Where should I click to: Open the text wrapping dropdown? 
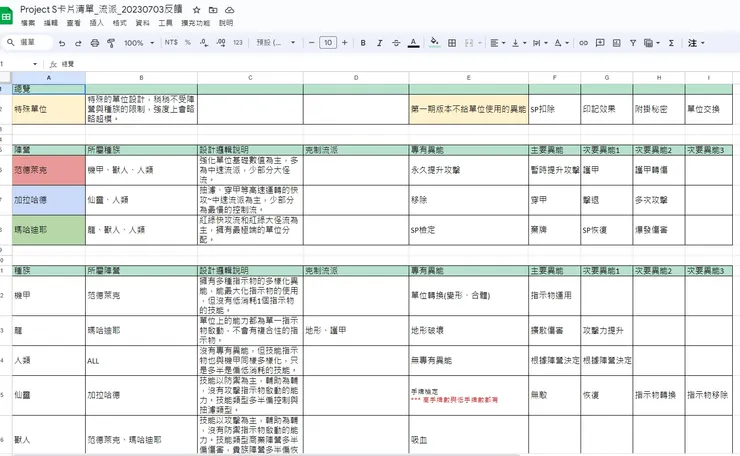click(540, 43)
